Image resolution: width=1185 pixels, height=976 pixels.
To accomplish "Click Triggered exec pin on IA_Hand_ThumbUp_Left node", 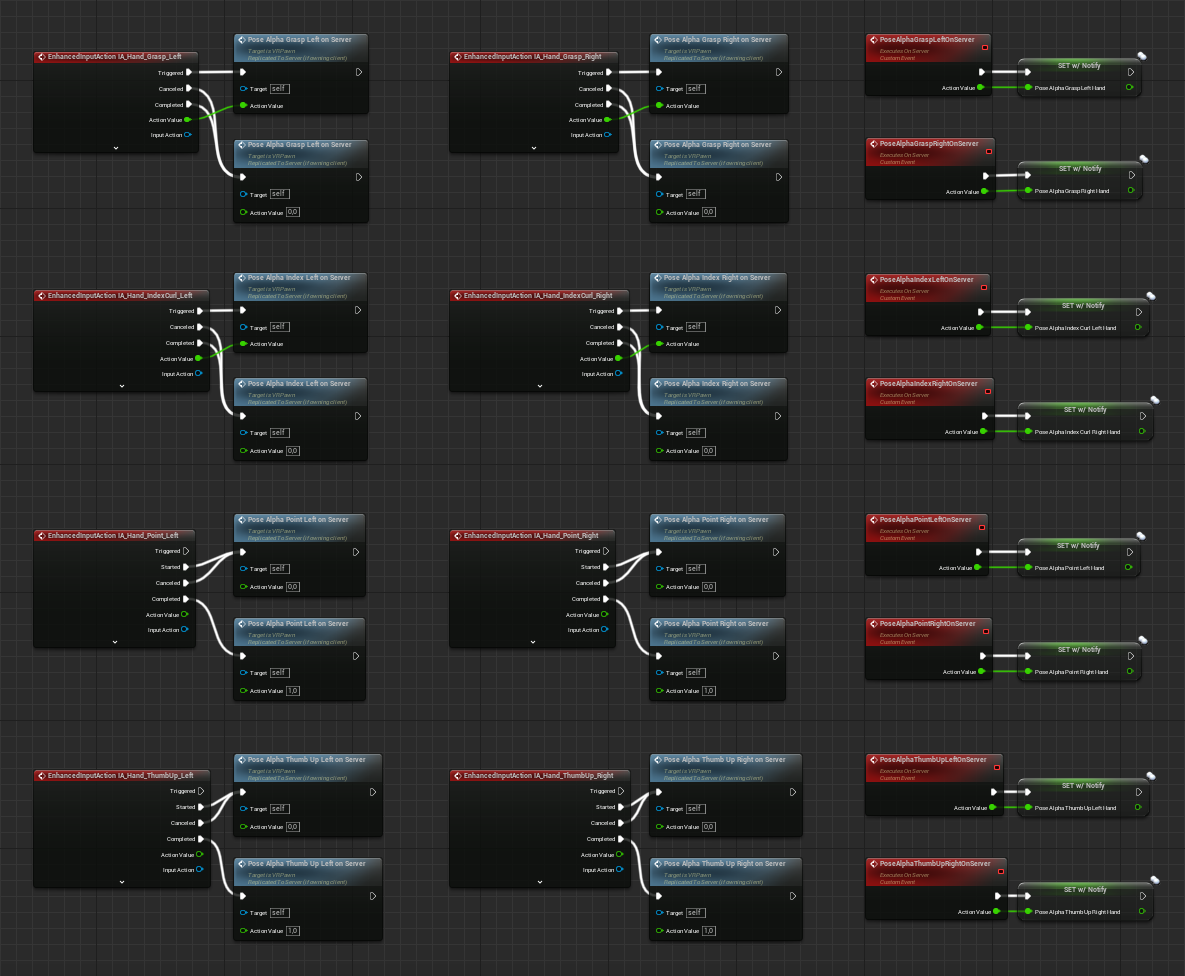I will pos(201,791).
